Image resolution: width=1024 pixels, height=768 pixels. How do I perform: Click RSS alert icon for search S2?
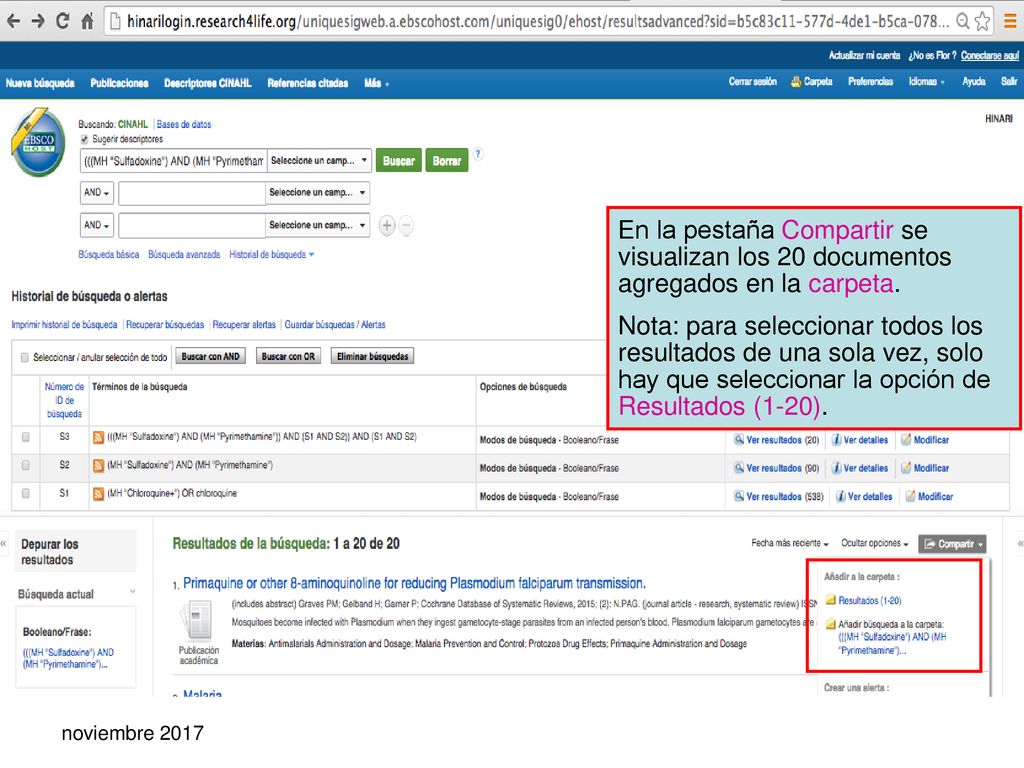point(99,466)
